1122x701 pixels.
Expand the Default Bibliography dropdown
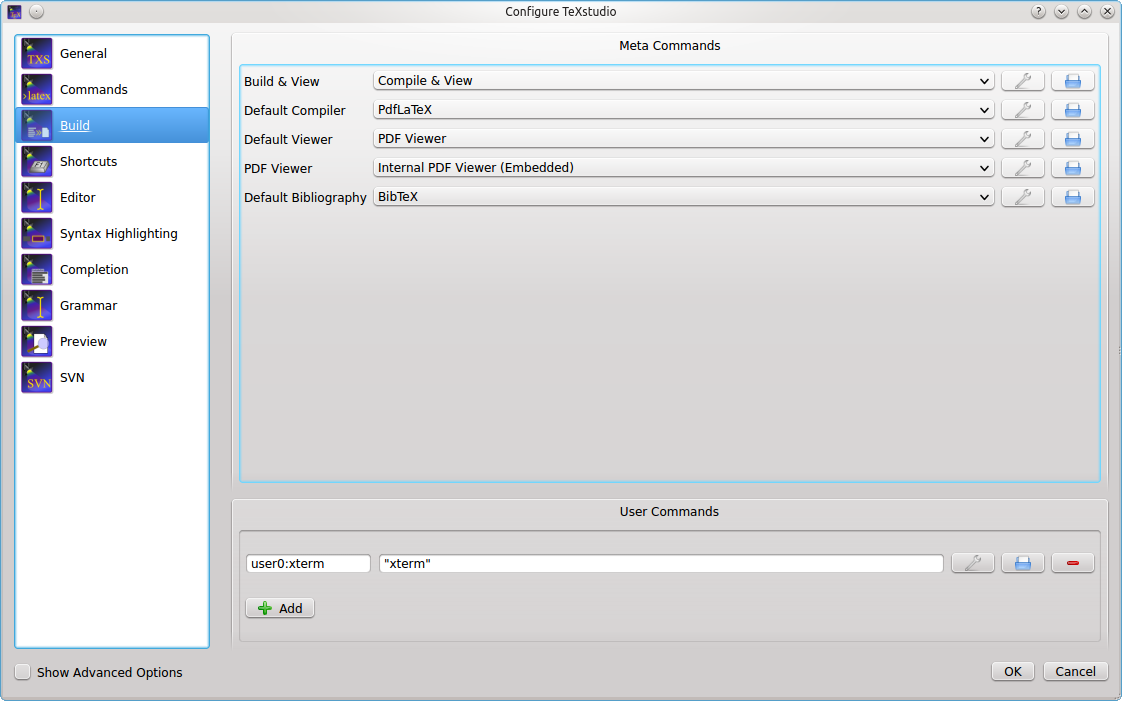click(683, 197)
